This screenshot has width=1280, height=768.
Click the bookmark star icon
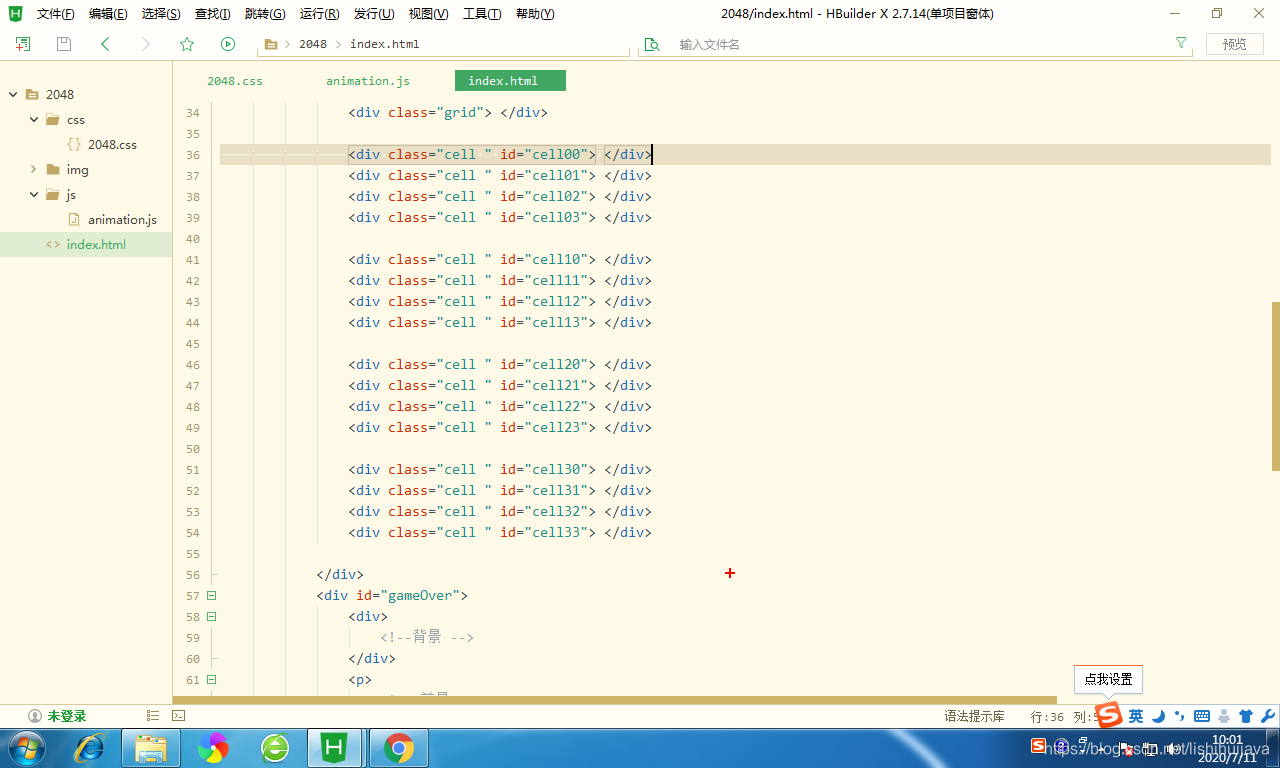click(187, 44)
